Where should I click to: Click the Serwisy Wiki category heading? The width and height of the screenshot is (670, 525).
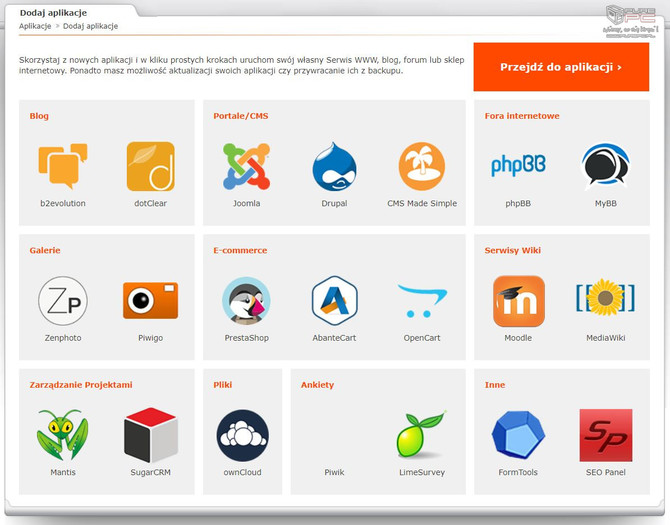pos(512,250)
